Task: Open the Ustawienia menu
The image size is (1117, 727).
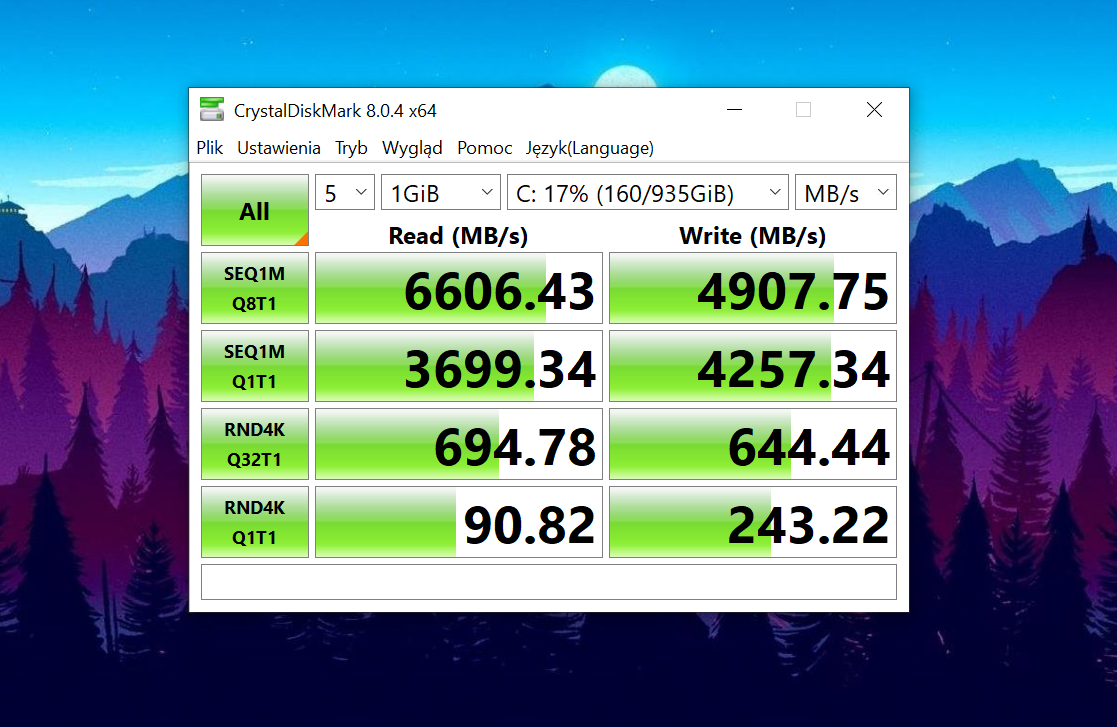Action: tap(279, 147)
